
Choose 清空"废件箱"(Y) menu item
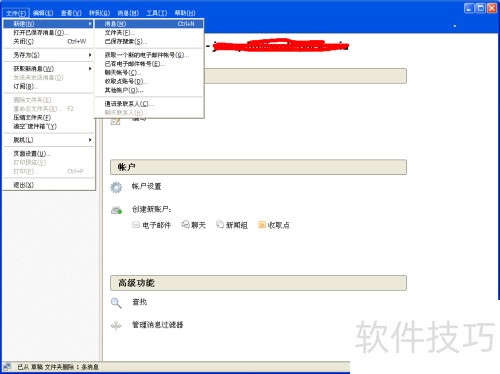point(49,126)
